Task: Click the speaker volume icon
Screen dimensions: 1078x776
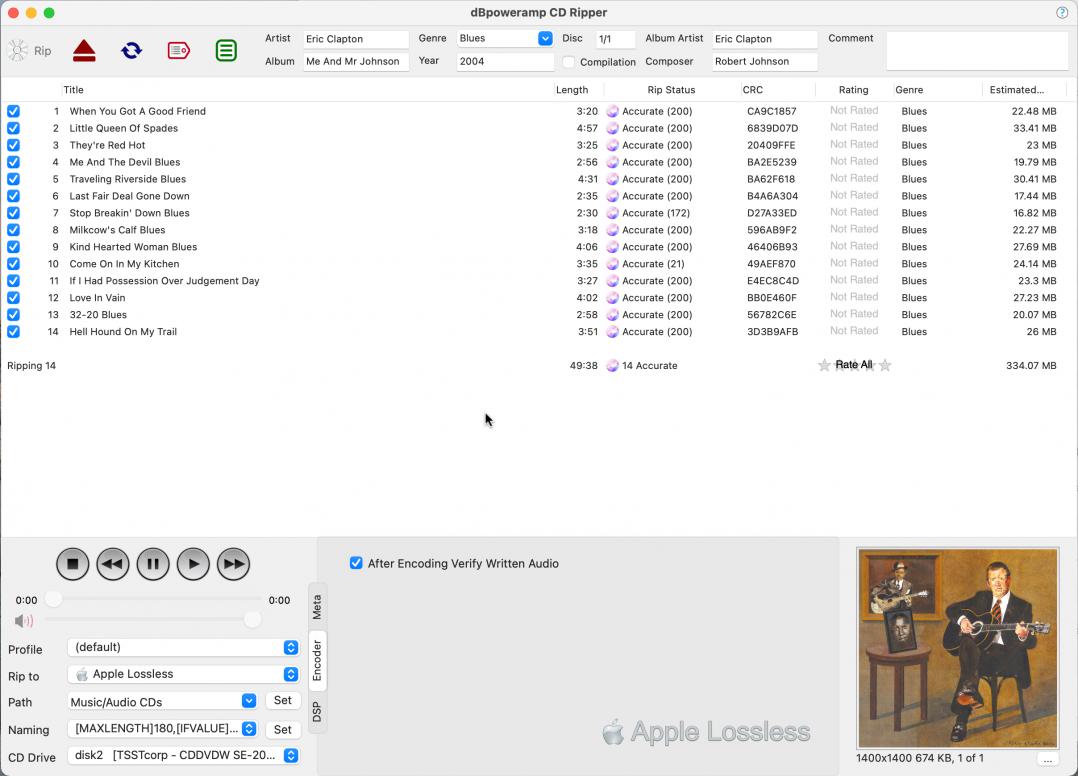Action: pyautogui.click(x=24, y=621)
